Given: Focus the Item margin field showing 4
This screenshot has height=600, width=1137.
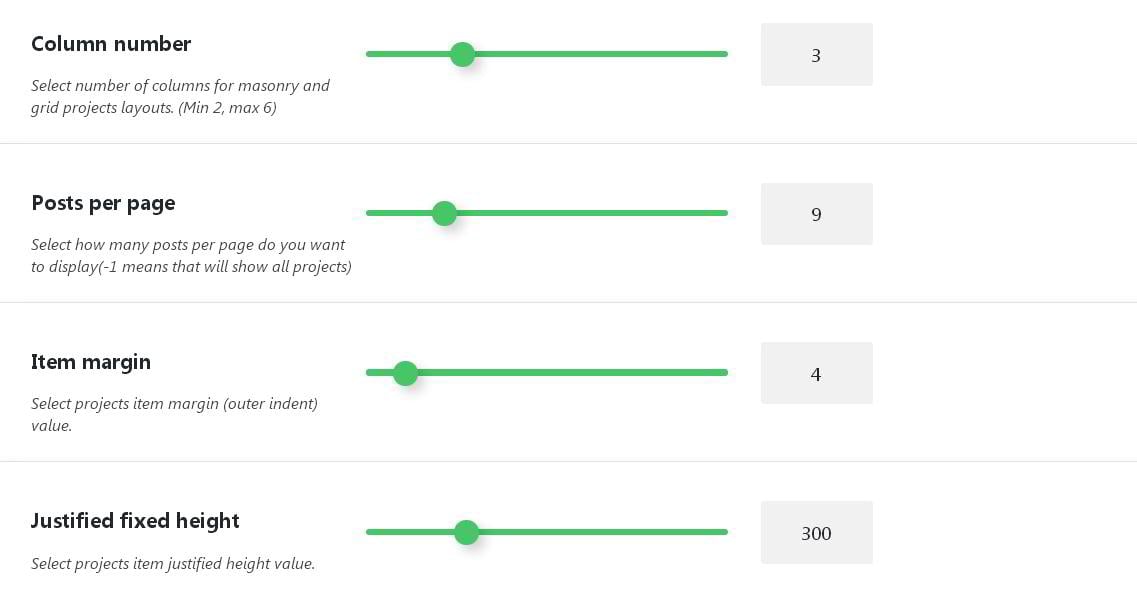Looking at the screenshot, I should [x=816, y=374].
